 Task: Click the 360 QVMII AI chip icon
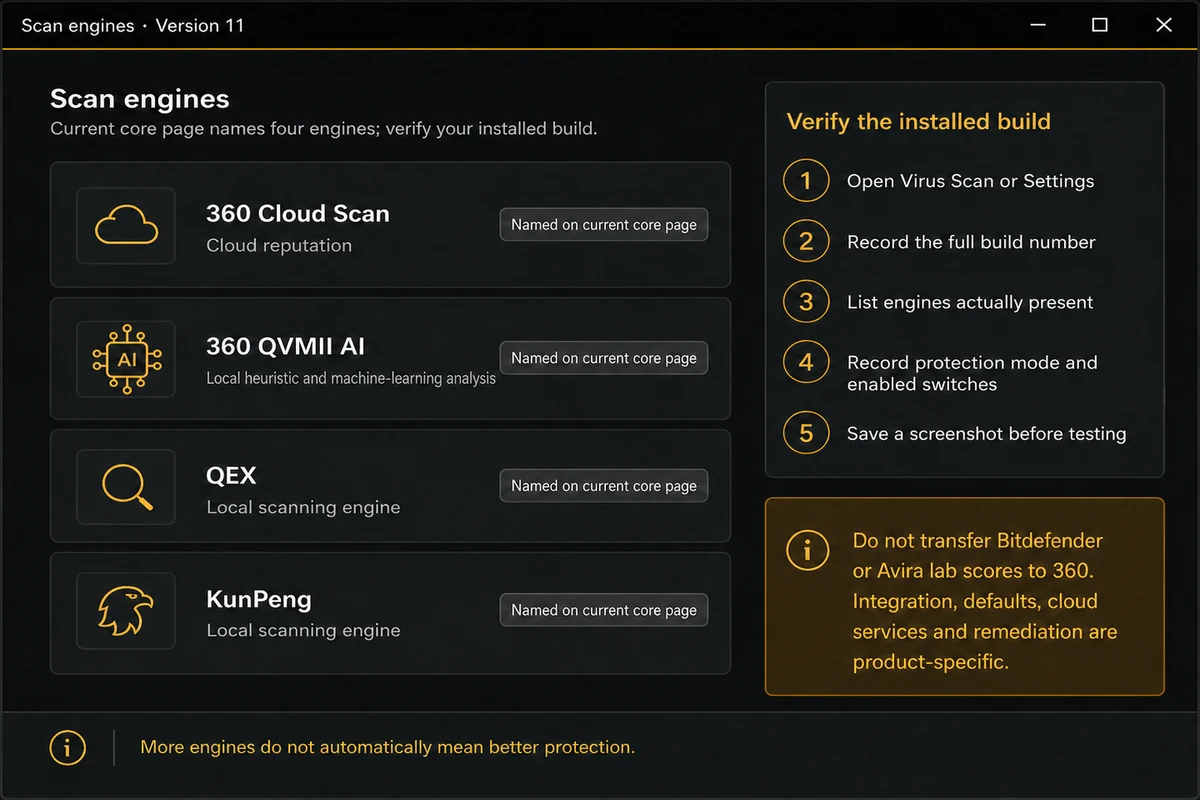[x=126, y=359]
